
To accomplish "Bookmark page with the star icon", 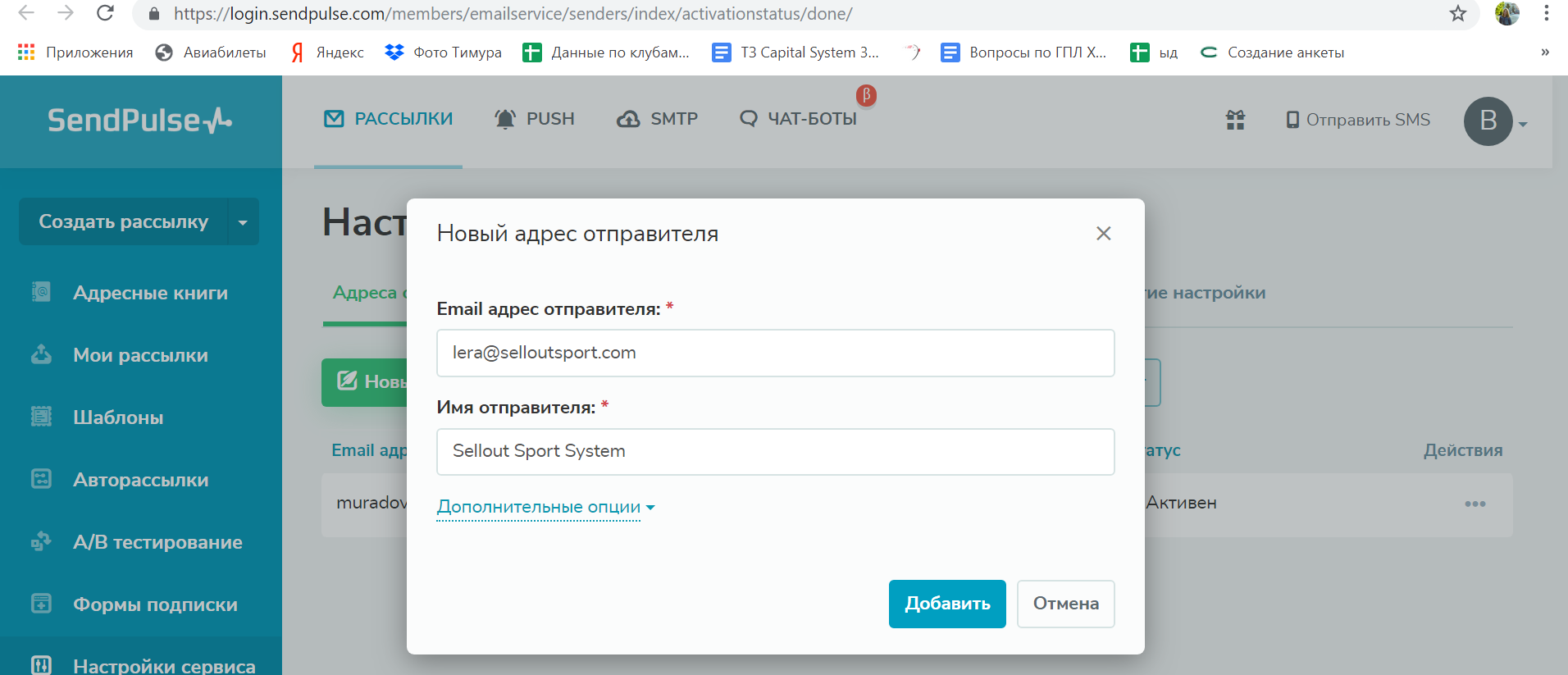I will coord(1457,14).
